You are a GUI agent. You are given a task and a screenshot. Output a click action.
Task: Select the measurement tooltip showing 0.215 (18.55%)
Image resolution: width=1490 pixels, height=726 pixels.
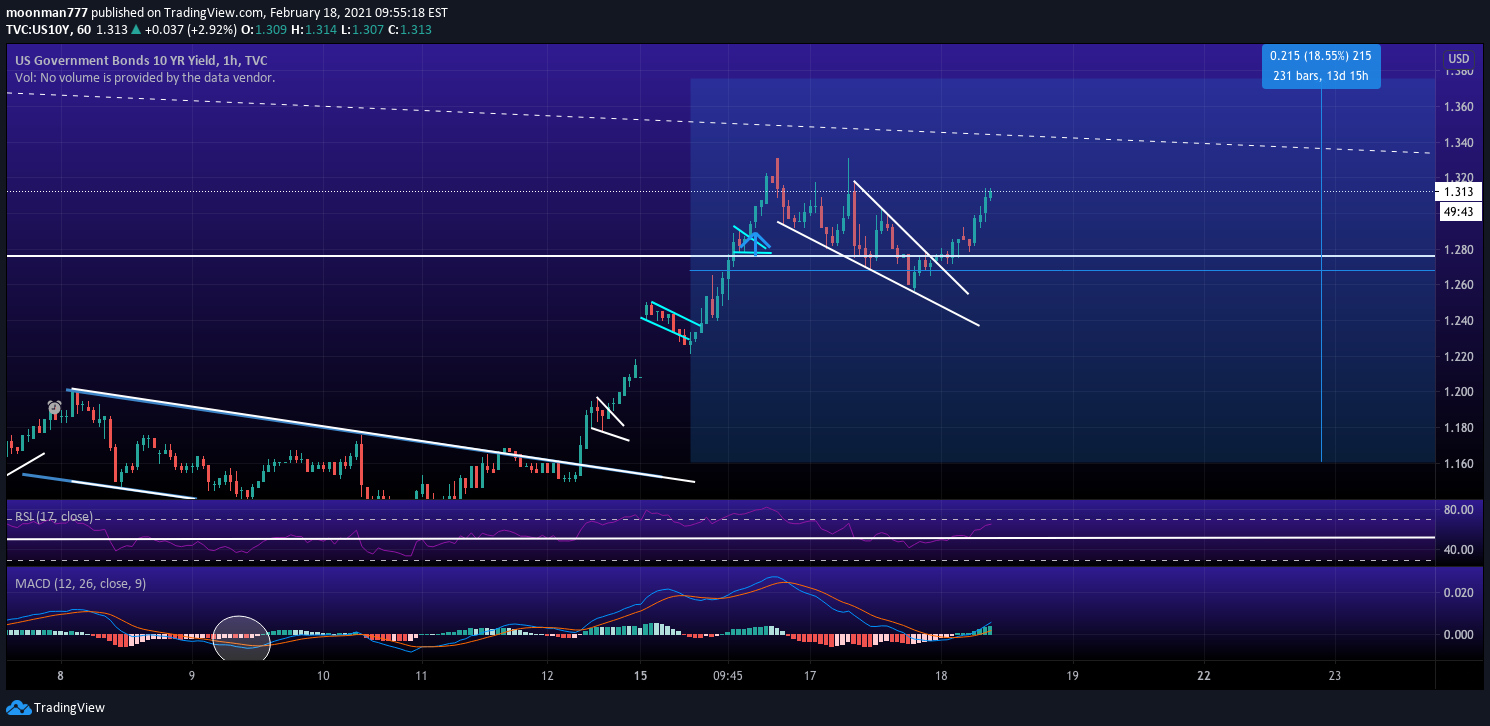(x=1321, y=65)
